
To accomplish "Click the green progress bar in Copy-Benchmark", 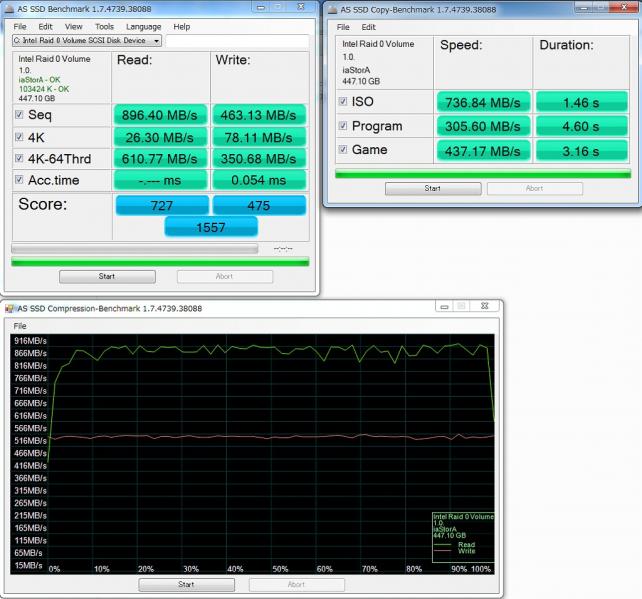I will (481, 174).
